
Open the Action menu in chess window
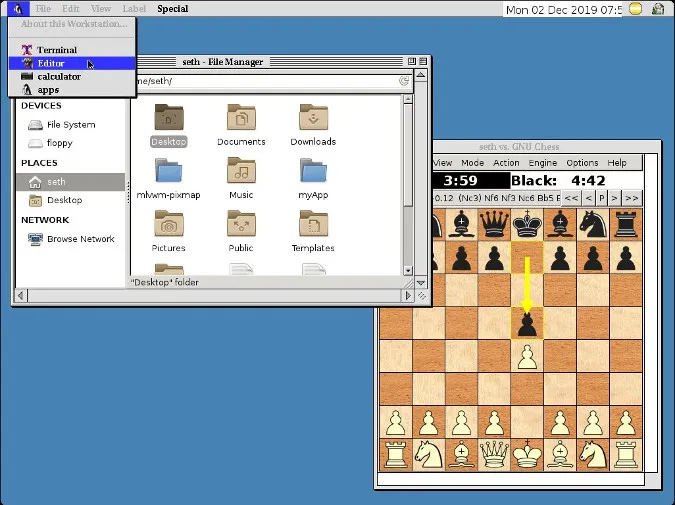point(506,163)
